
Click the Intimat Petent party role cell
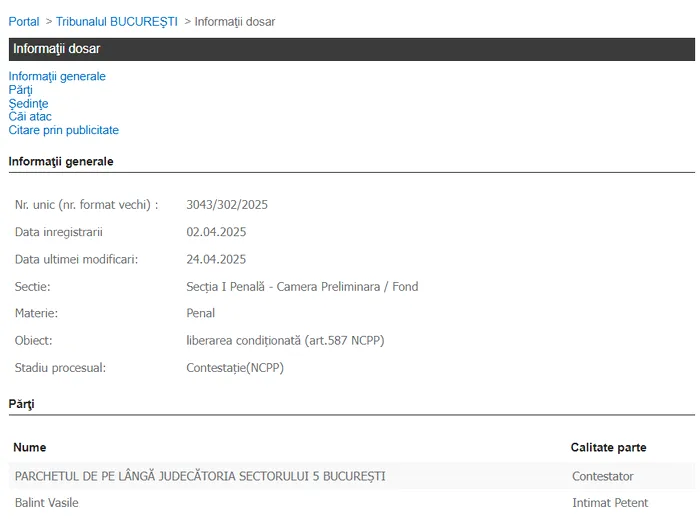coord(610,502)
